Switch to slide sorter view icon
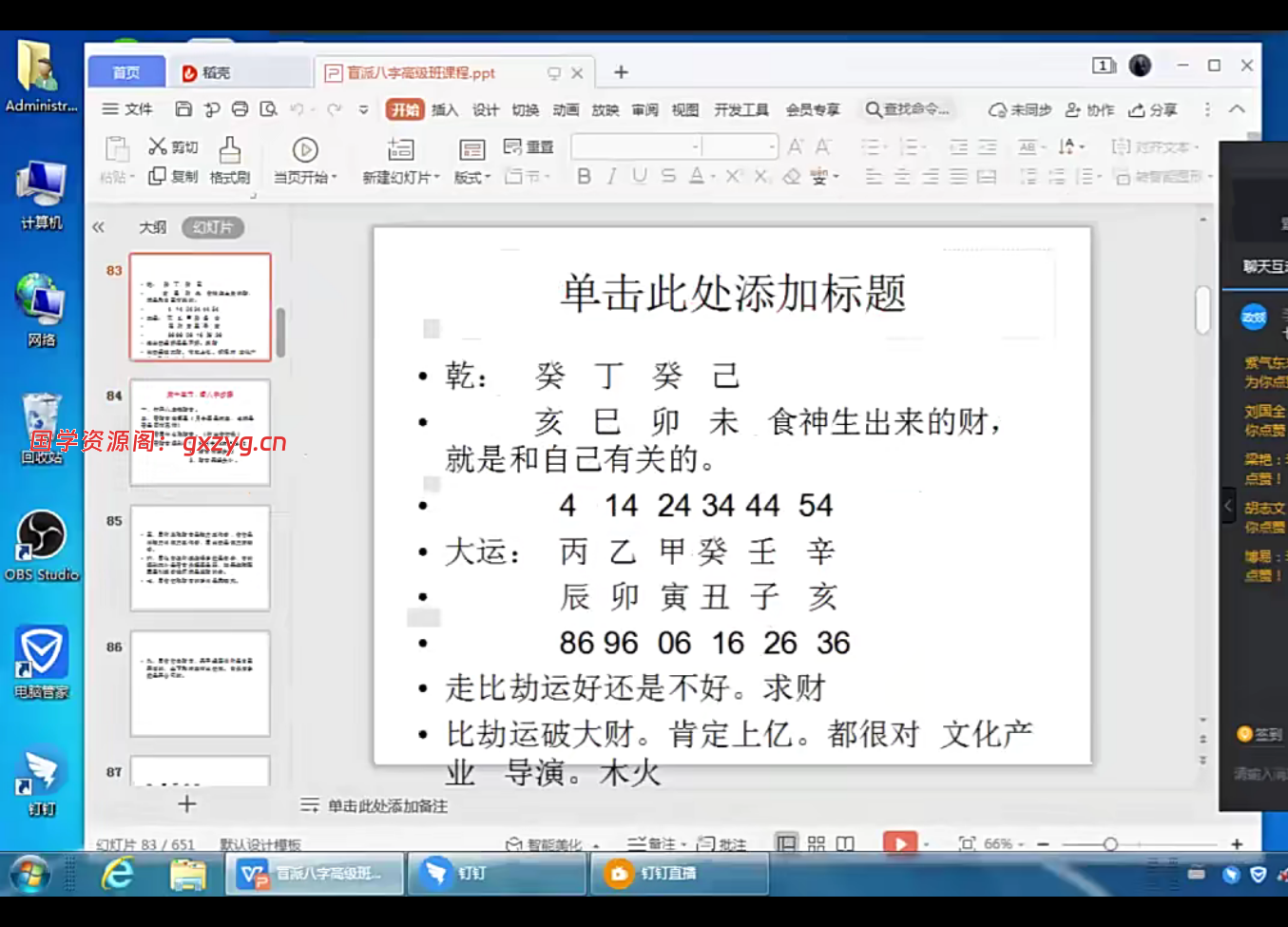 [x=817, y=843]
